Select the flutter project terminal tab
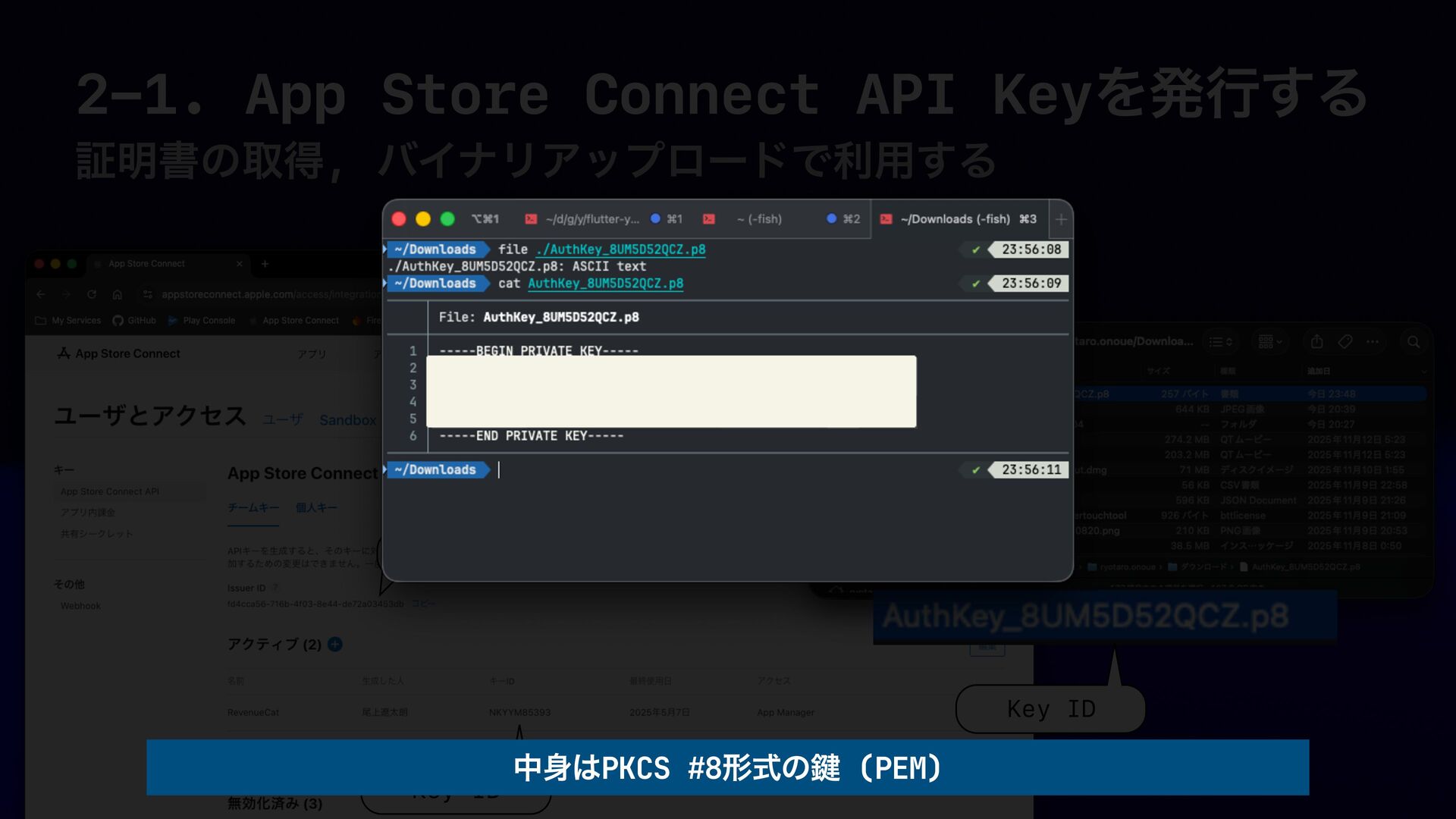The width and height of the screenshot is (1456, 819). (591, 219)
